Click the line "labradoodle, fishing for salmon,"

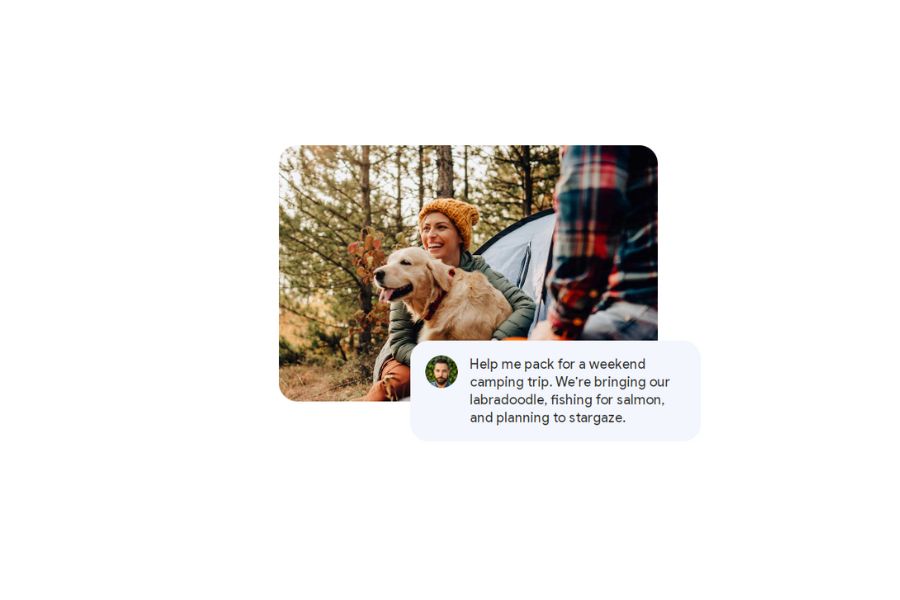pos(567,400)
